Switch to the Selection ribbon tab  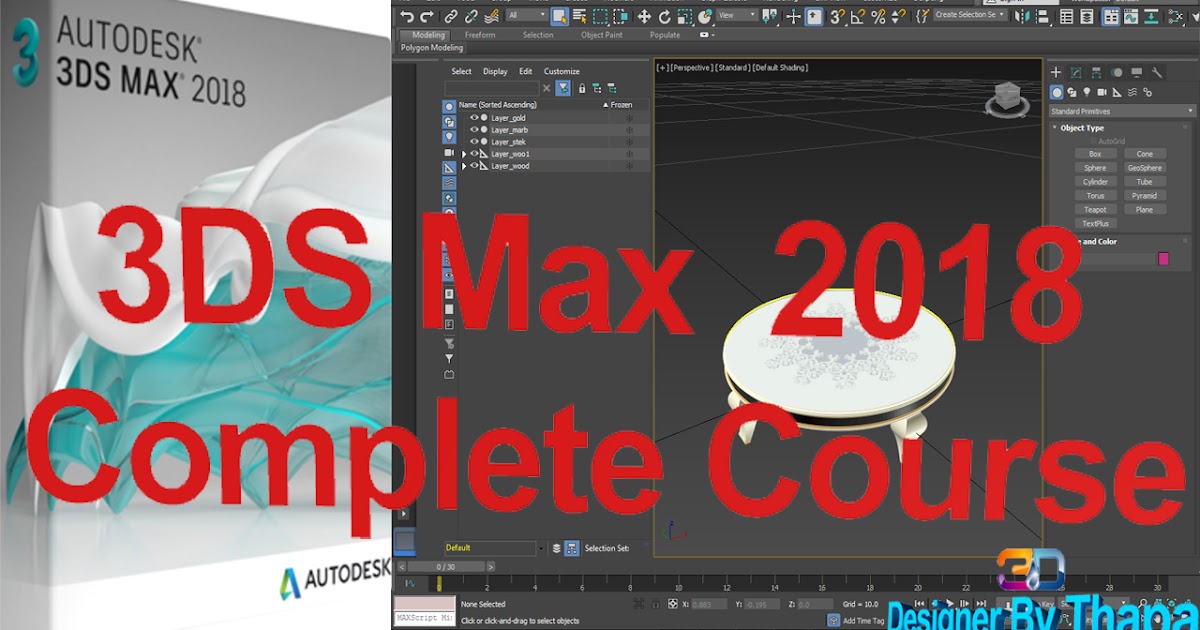pos(538,35)
